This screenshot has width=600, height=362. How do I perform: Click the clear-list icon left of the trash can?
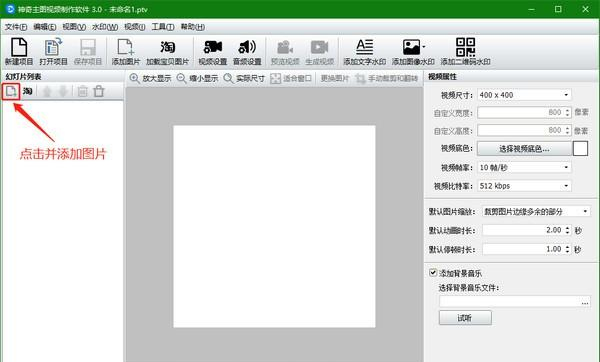[x=82, y=91]
